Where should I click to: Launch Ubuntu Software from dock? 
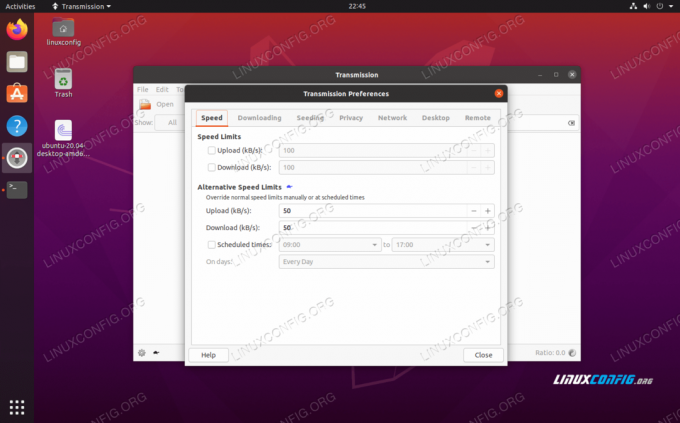coord(17,93)
